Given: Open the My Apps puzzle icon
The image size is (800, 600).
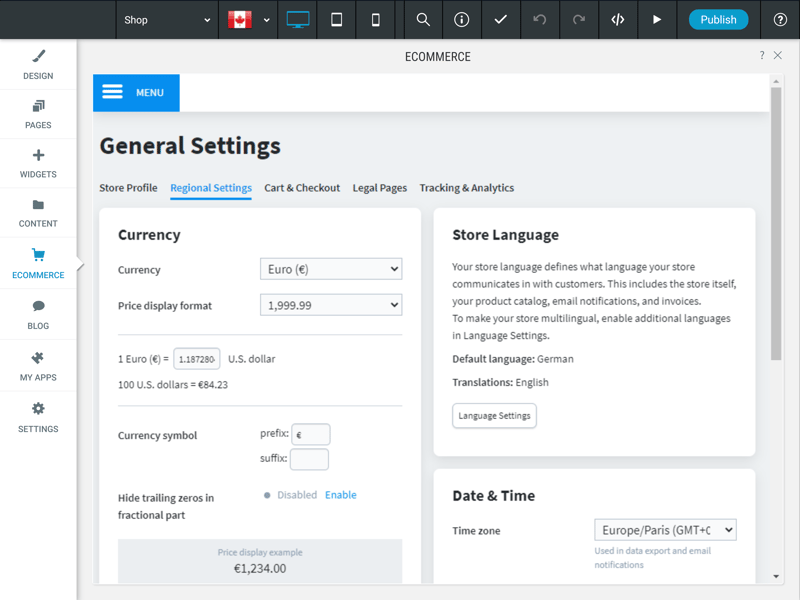Looking at the screenshot, I should coord(38,366).
